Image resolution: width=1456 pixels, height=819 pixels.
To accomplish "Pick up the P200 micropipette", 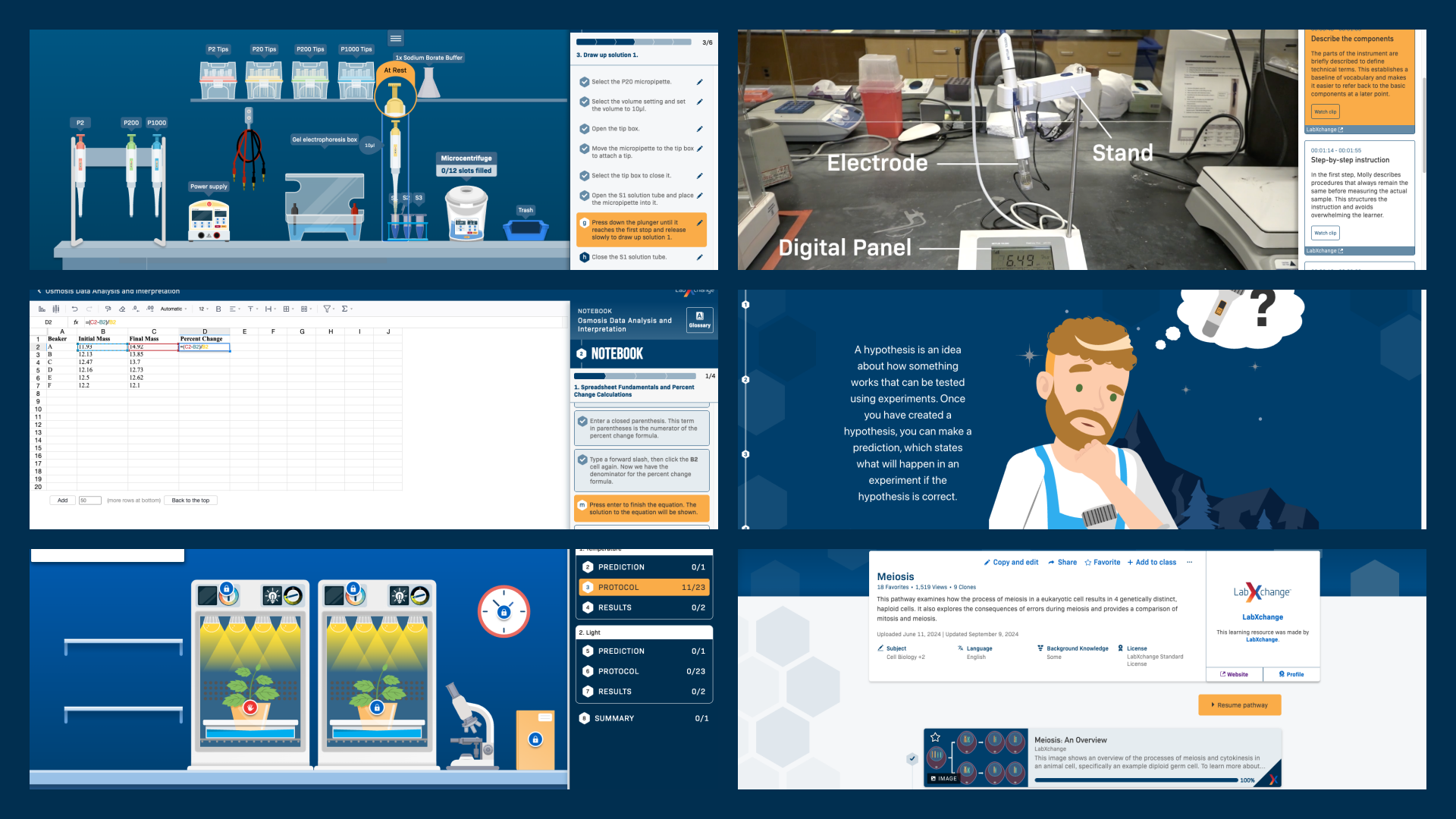I will (131, 174).
